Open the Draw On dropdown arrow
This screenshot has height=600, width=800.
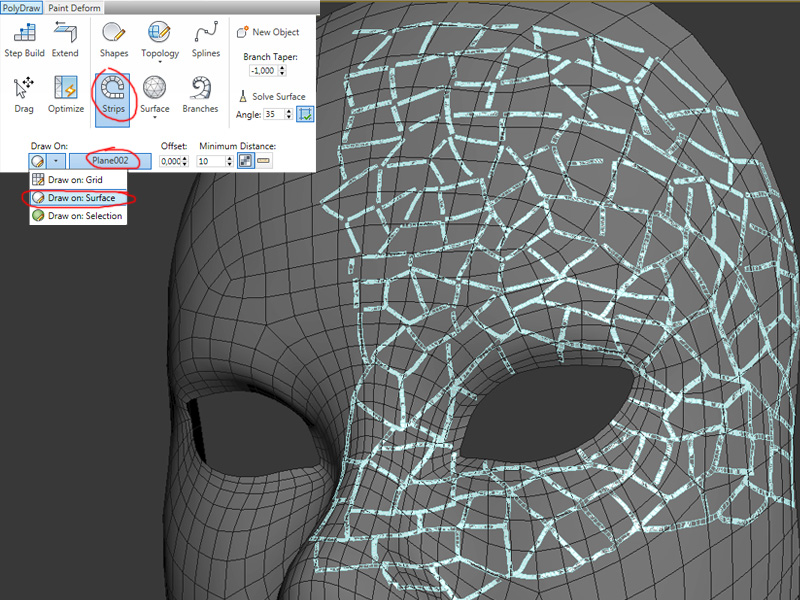pyautogui.click(x=57, y=161)
